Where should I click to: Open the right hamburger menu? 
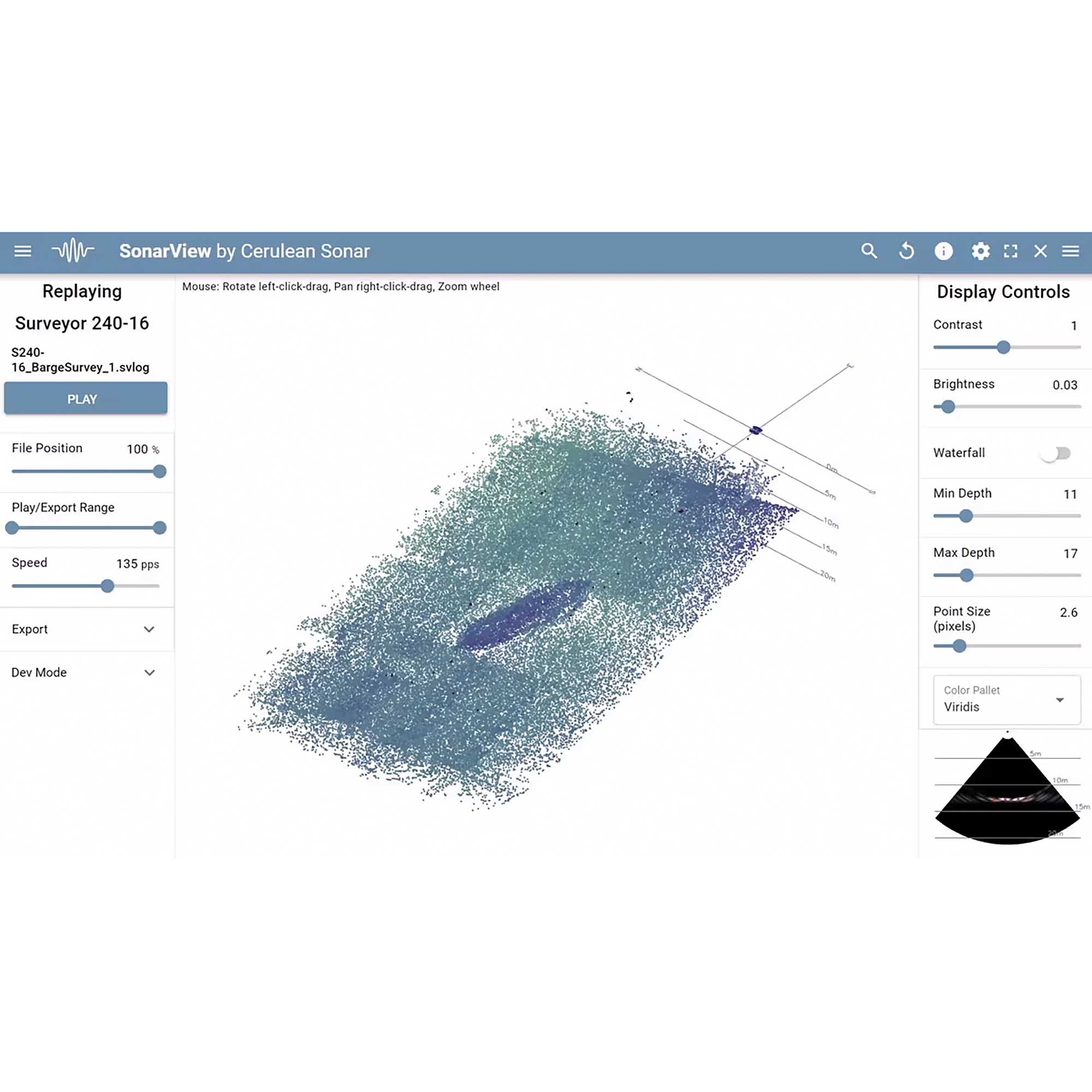1071,251
